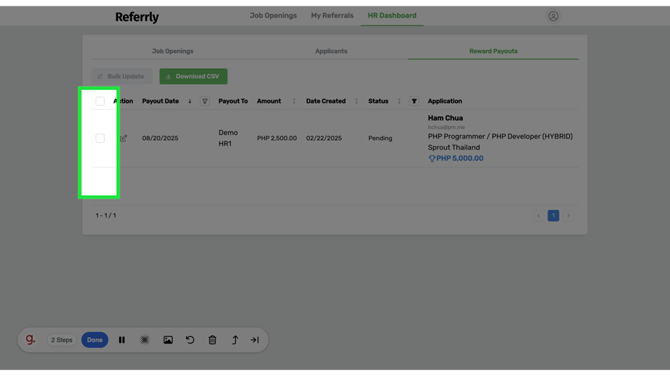The height and width of the screenshot is (376, 670).
Task: Click the restart/undo icon in recorder toolbar
Action: point(190,340)
